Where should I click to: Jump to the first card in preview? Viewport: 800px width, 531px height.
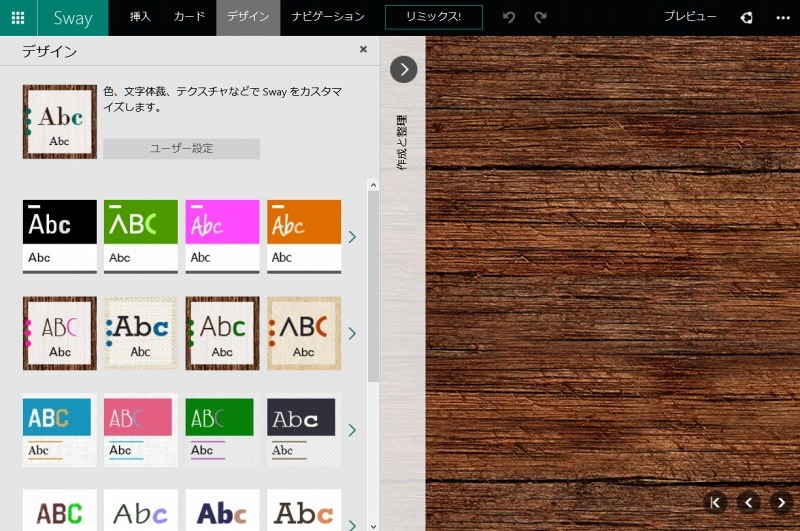pos(715,503)
